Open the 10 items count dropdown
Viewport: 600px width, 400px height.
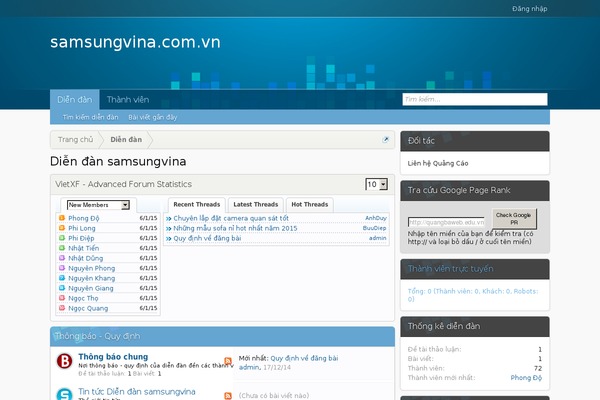click(x=377, y=184)
